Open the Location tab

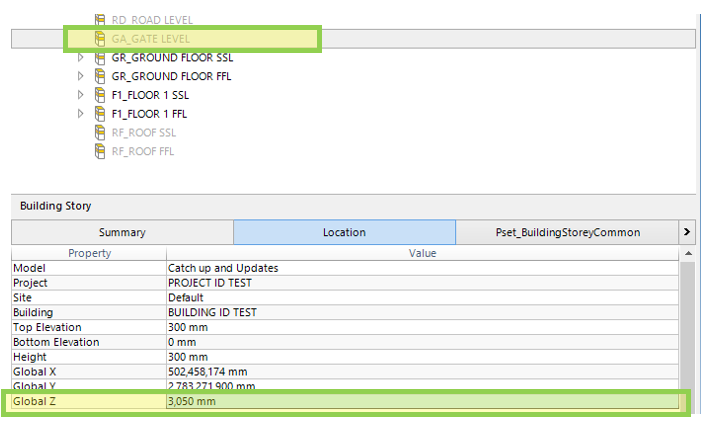click(344, 232)
